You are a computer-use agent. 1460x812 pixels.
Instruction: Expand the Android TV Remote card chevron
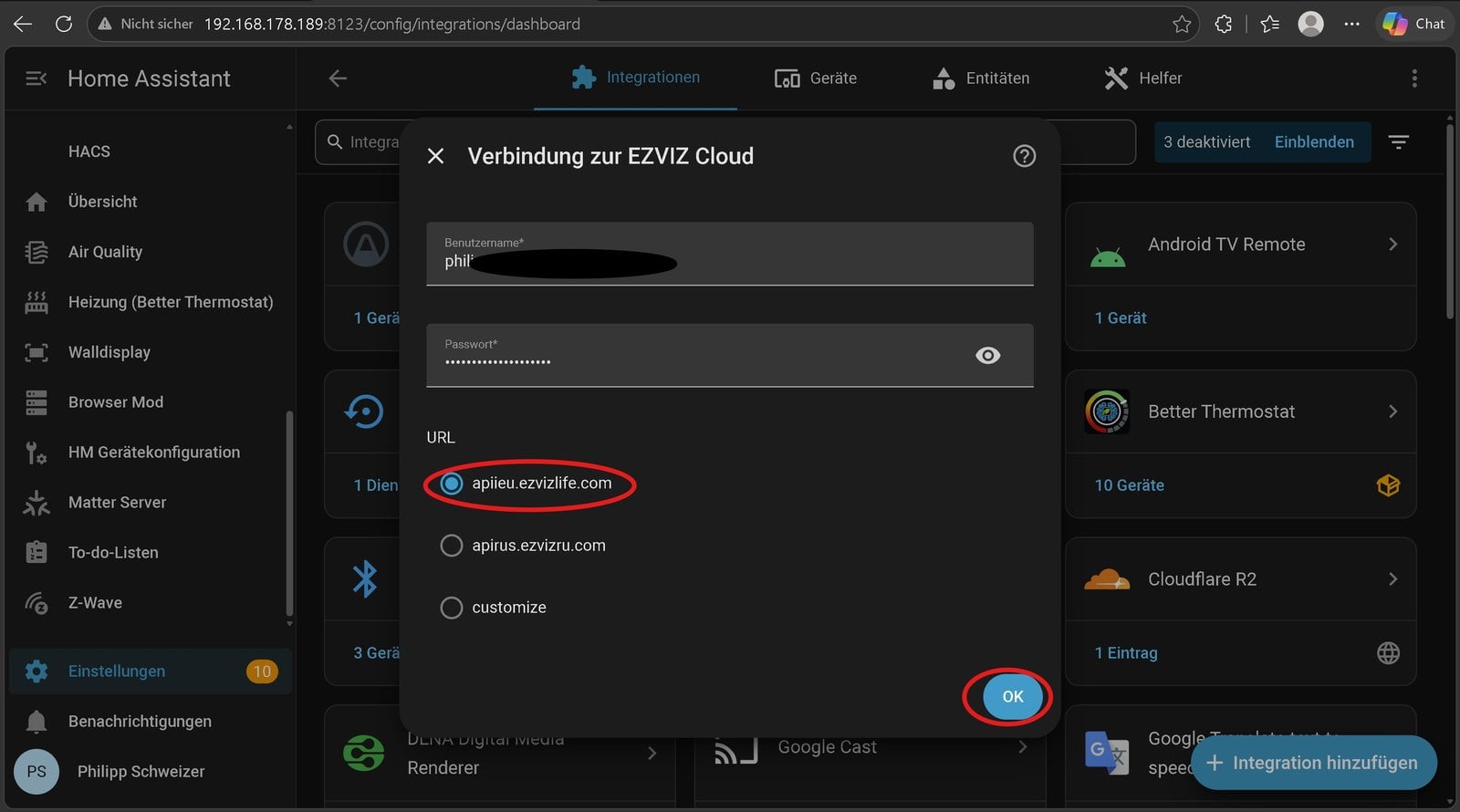click(x=1392, y=245)
